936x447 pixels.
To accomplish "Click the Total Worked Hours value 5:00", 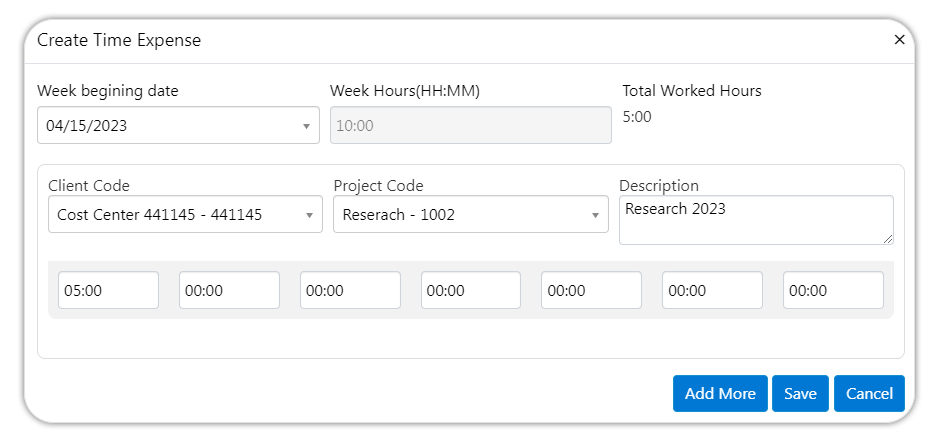I will pyautogui.click(x=637, y=117).
